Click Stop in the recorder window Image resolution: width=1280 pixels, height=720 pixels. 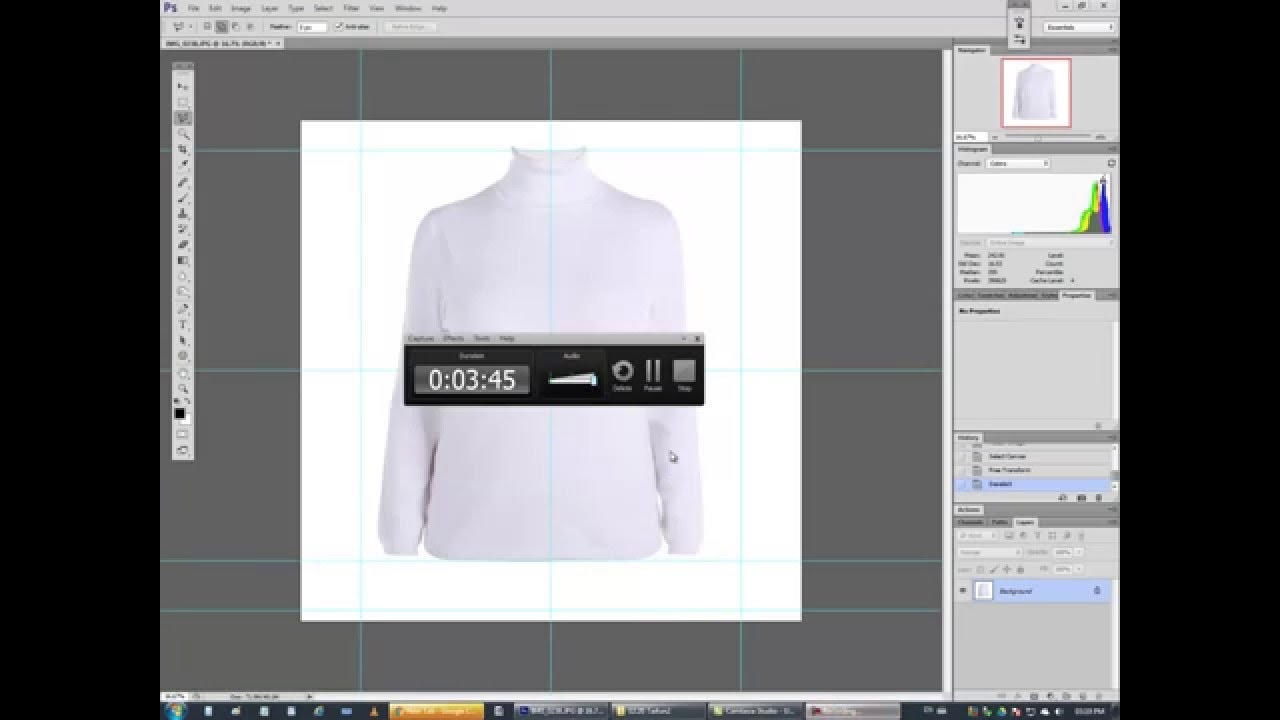684,374
